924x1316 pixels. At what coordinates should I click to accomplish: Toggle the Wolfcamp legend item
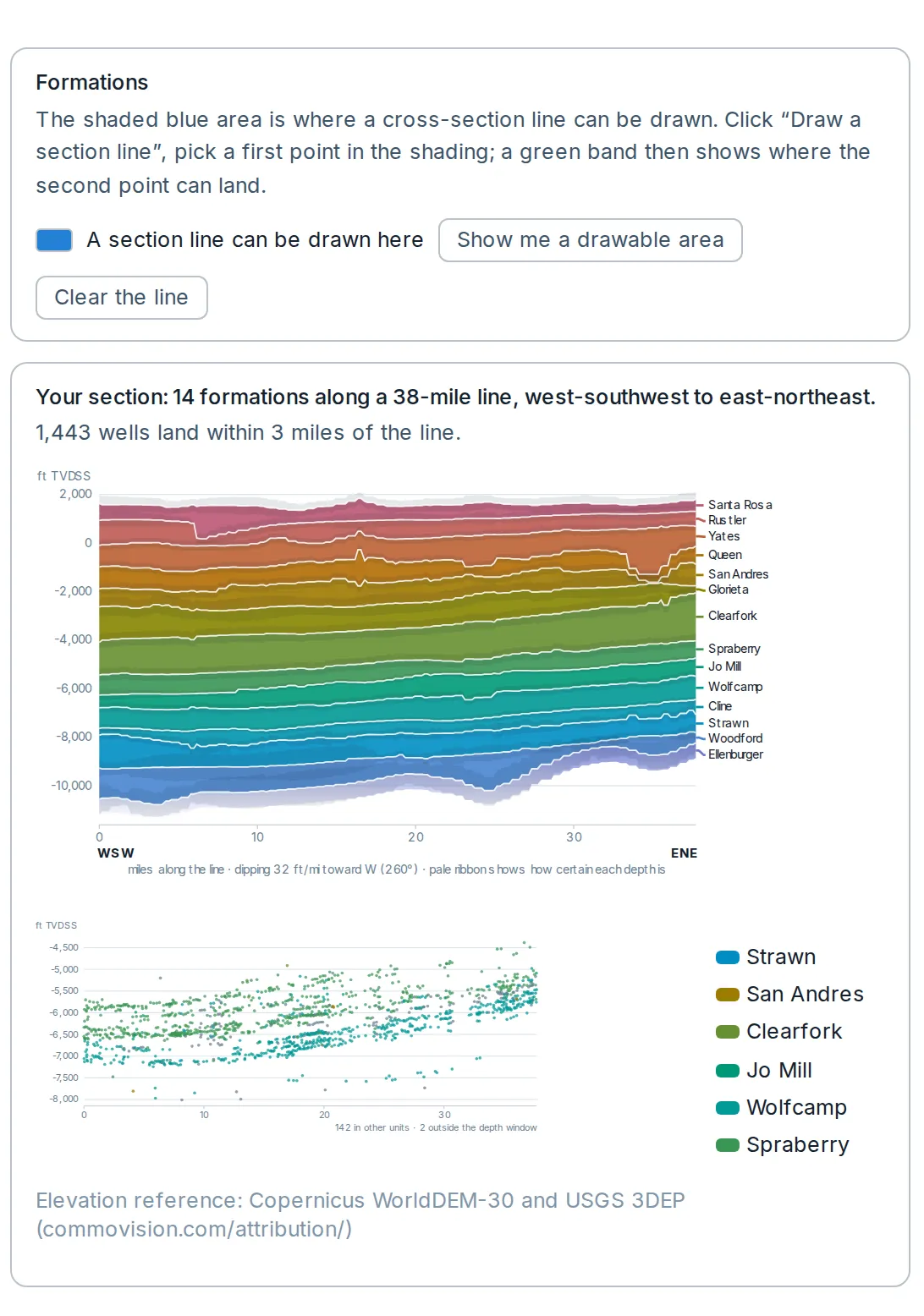(781, 1108)
